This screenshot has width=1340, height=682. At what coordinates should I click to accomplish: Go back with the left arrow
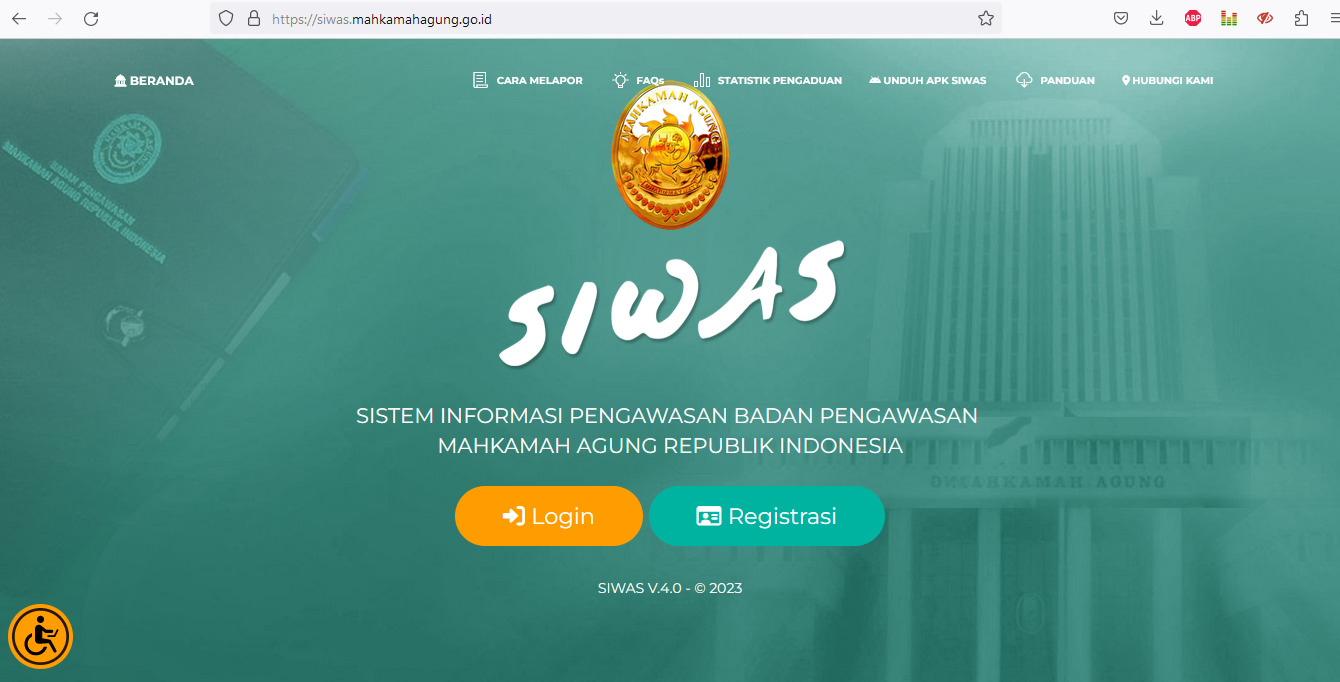coord(19,18)
